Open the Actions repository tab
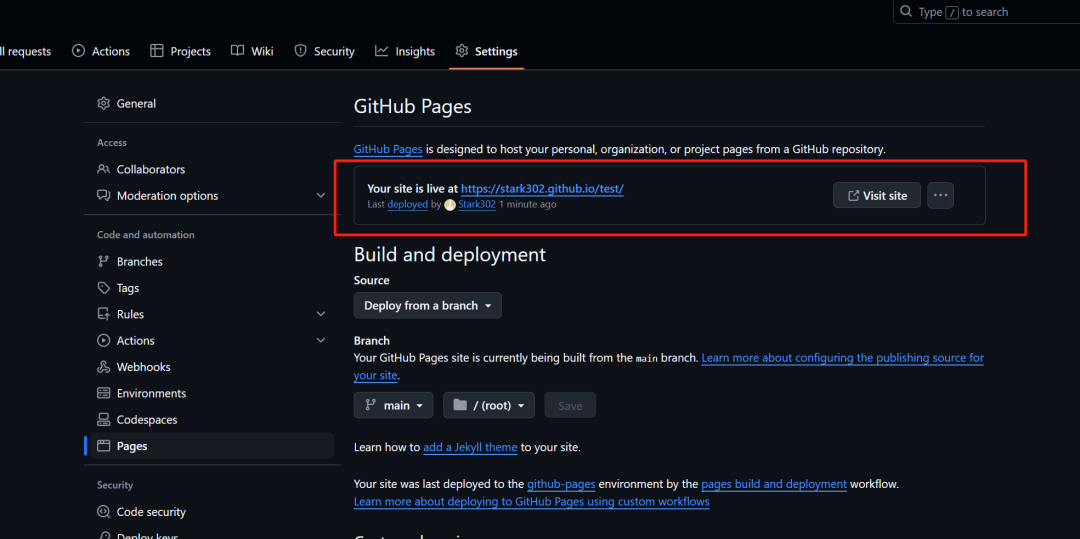The image size is (1080, 539). (101, 51)
